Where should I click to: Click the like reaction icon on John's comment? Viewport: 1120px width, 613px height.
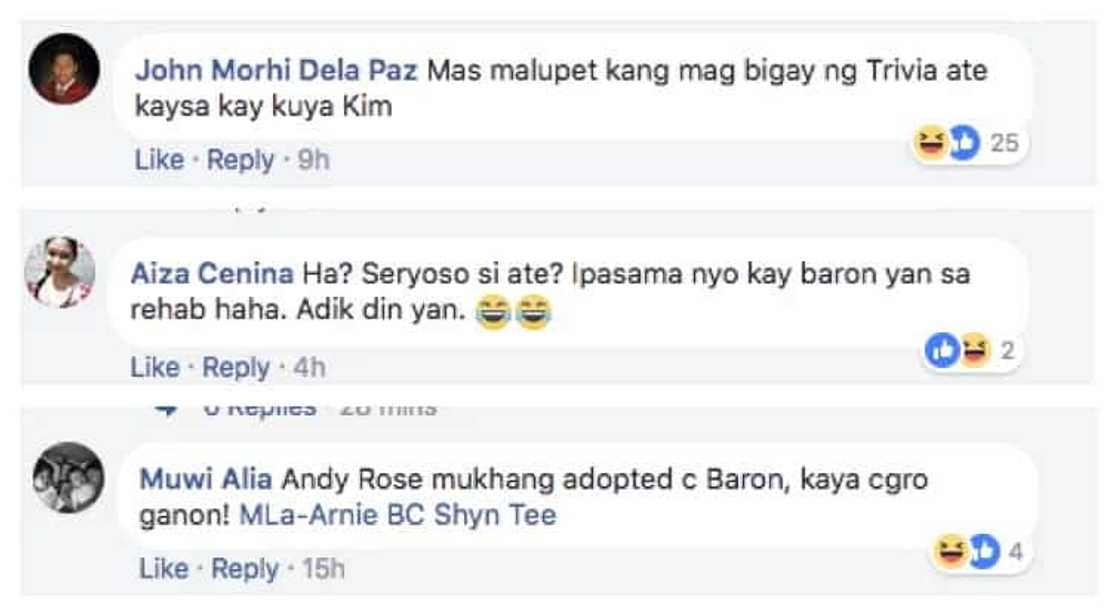tap(964, 142)
